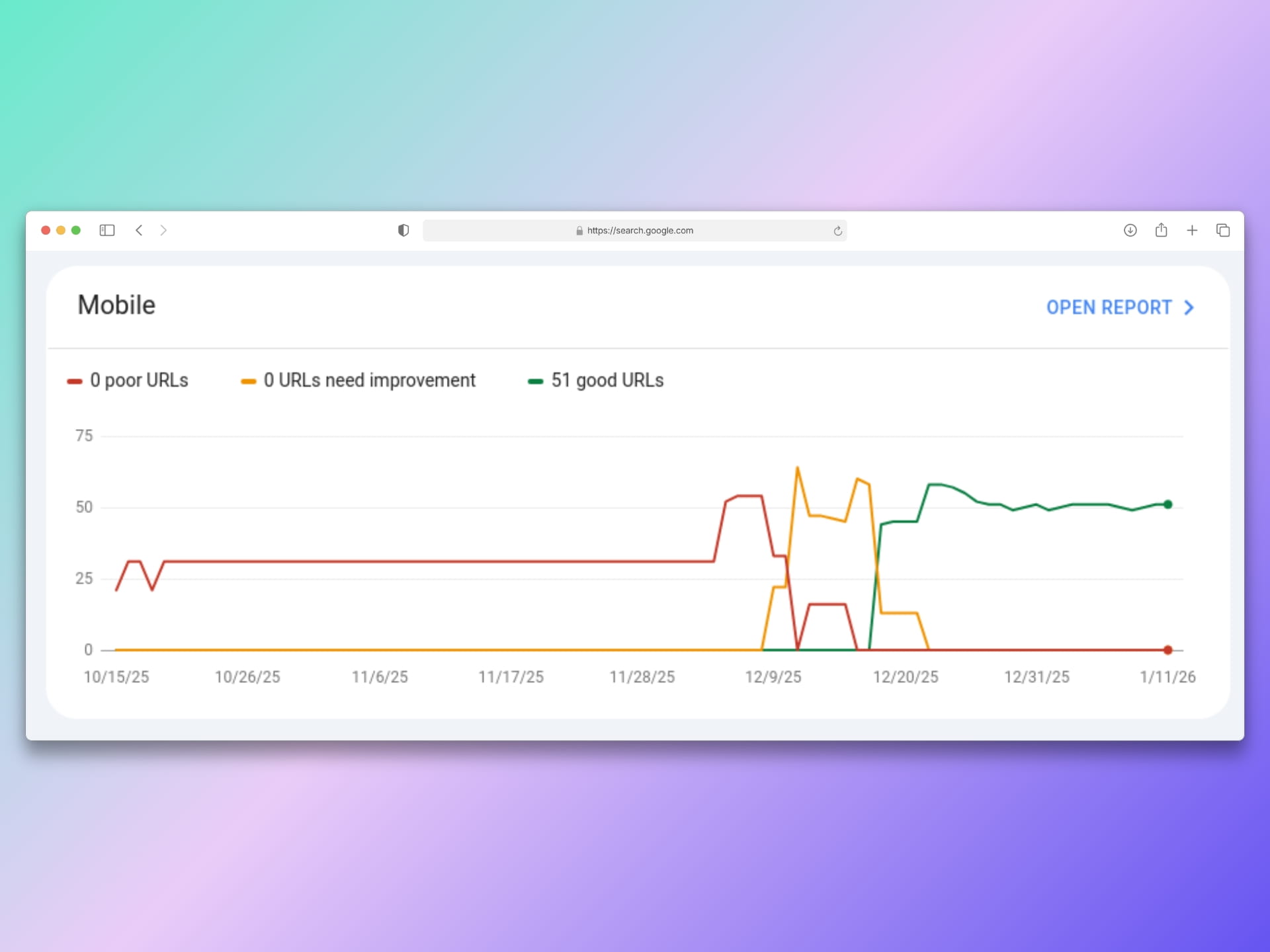The image size is (1270, 952).
Task: Click the 11/28/25 axis date
Action: 642,677
